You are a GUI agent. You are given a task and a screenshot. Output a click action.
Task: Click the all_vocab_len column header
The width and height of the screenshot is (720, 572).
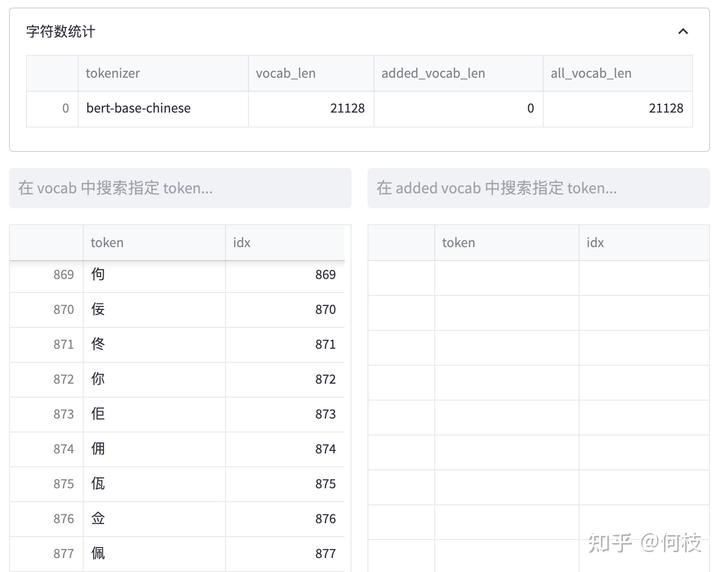(618, 73)
